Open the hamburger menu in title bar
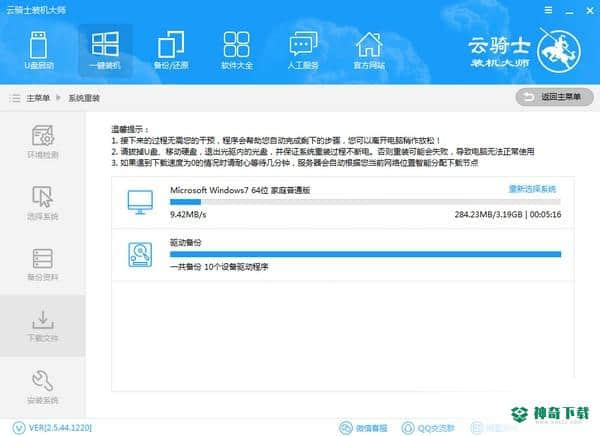This screenshot has height=436, width=600. 548,10
